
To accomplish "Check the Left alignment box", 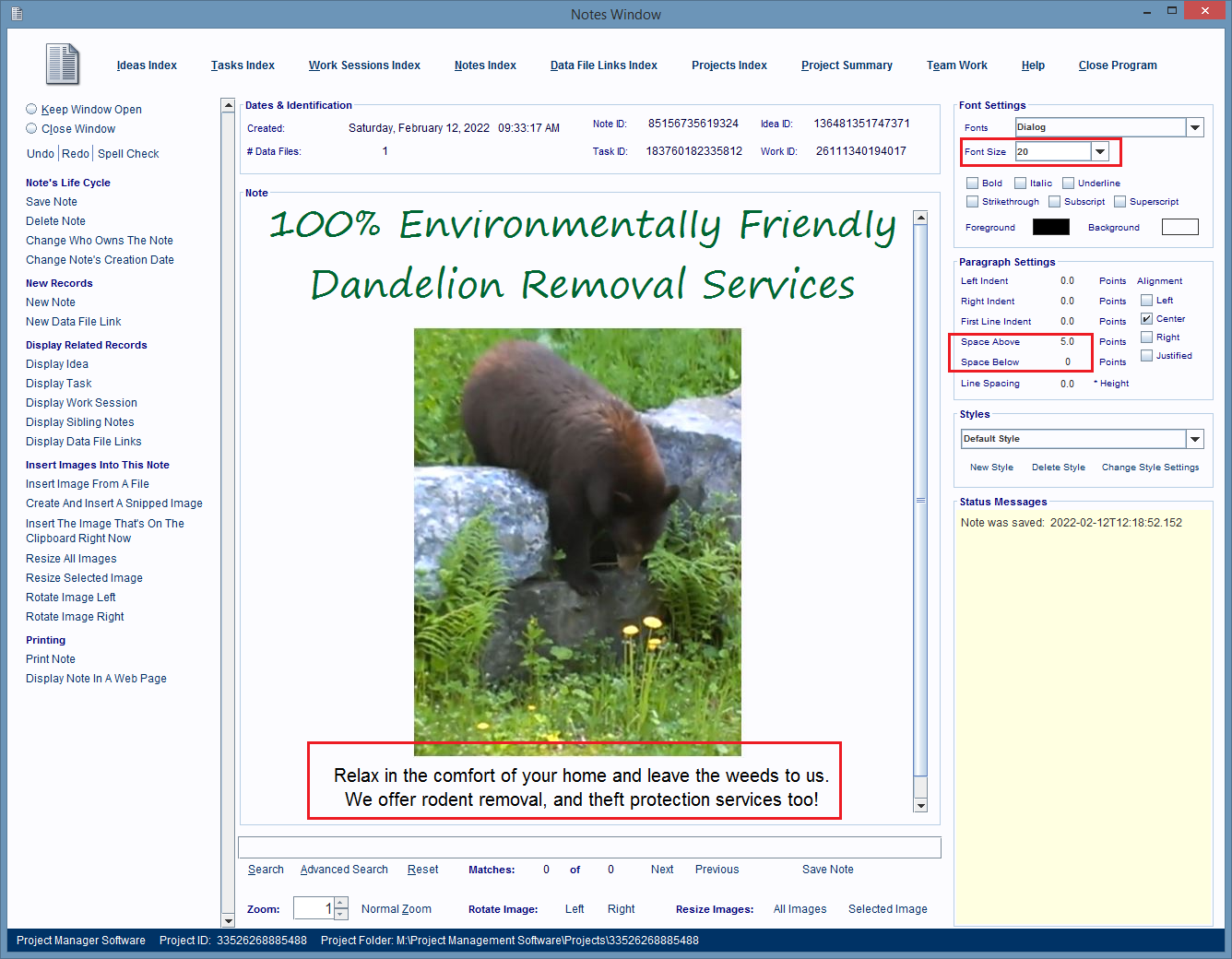I will point(1146,300).
